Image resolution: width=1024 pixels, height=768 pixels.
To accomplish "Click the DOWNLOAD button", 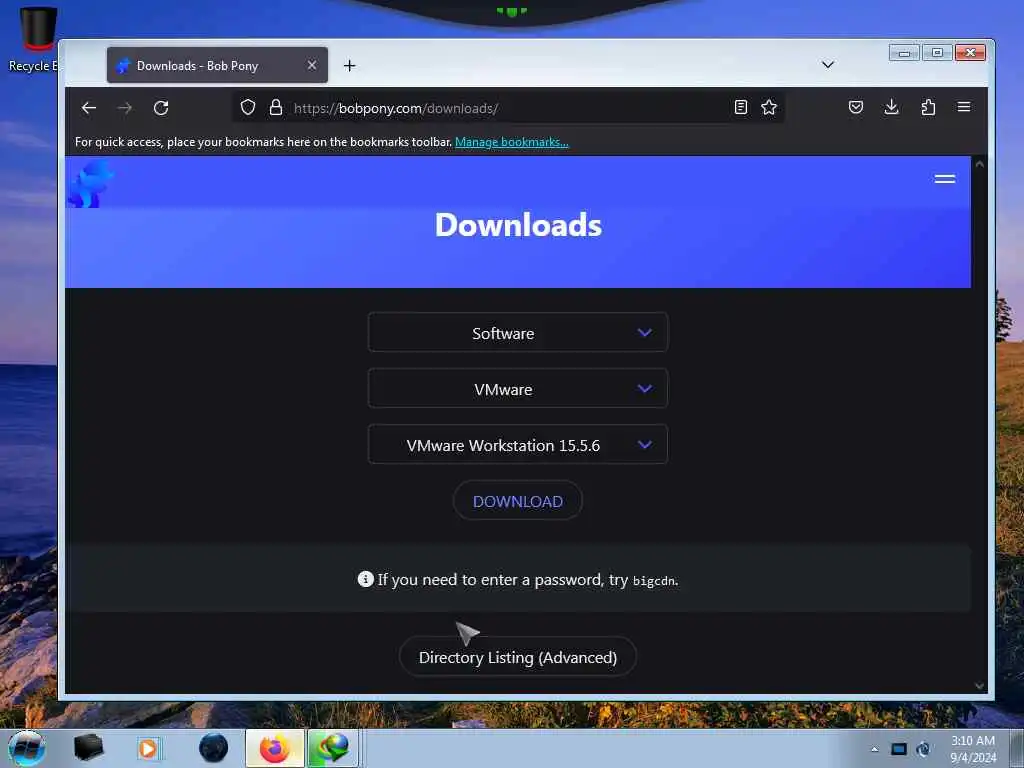I will 518,502.
